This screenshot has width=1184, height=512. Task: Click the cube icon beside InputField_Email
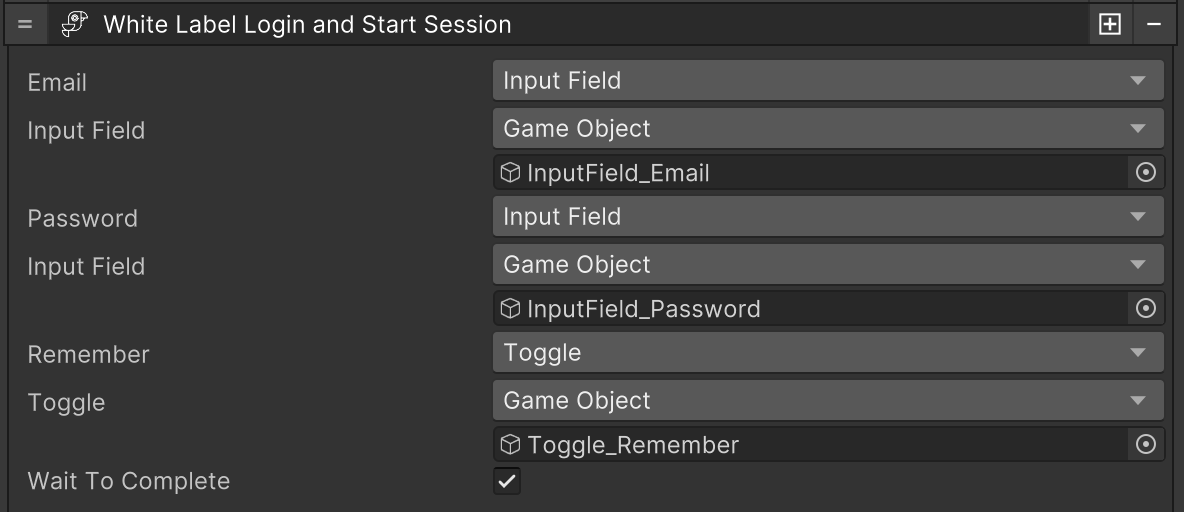pyautogui.click(x=511, y=173)
